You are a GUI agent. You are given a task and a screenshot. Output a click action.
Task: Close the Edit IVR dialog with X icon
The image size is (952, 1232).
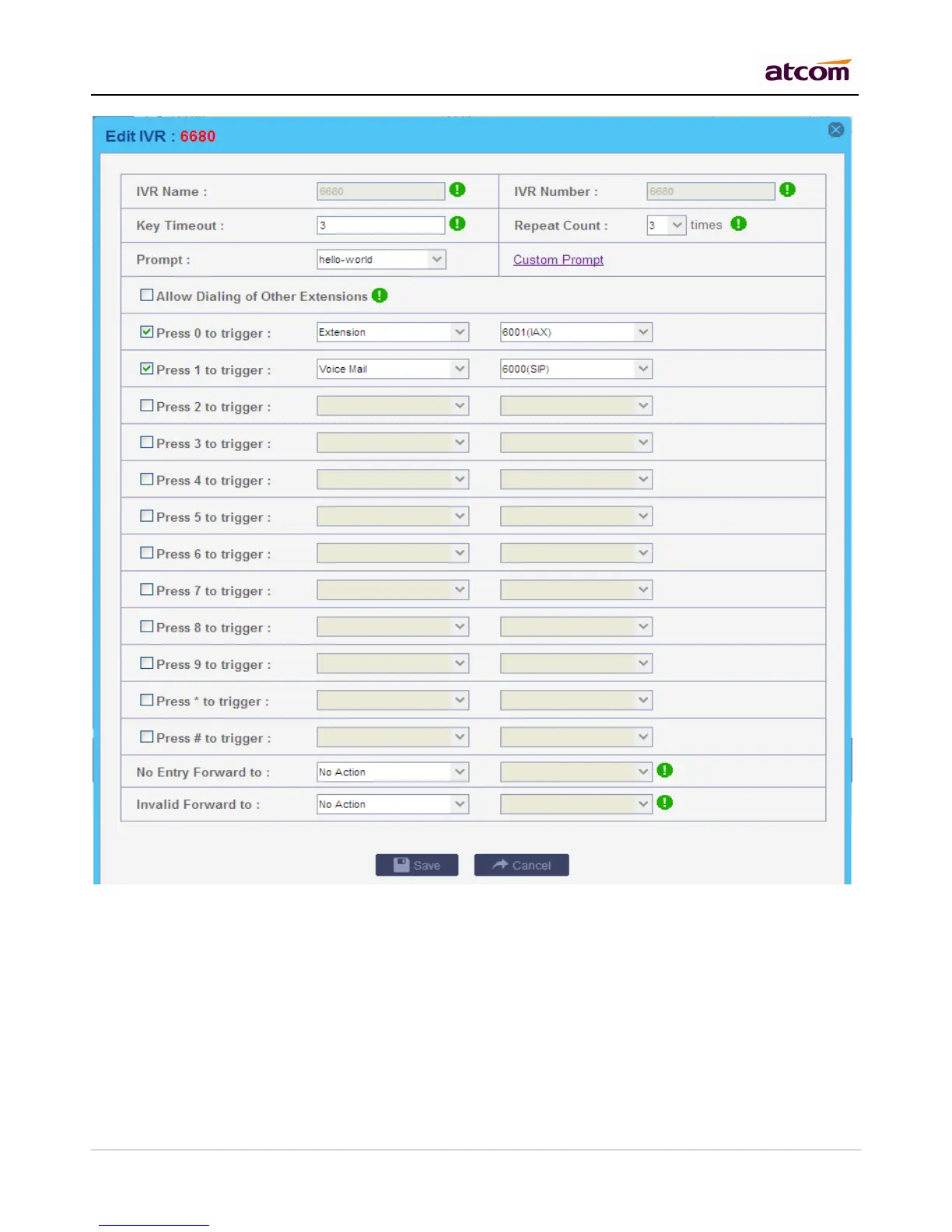coord(836,130)
